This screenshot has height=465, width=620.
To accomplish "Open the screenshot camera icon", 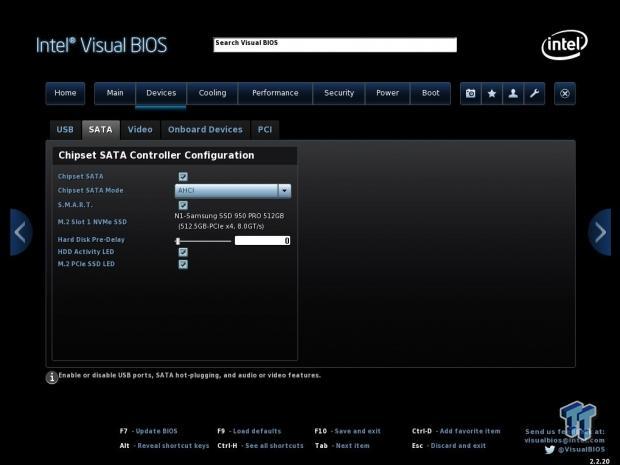I will click(471, 93).
